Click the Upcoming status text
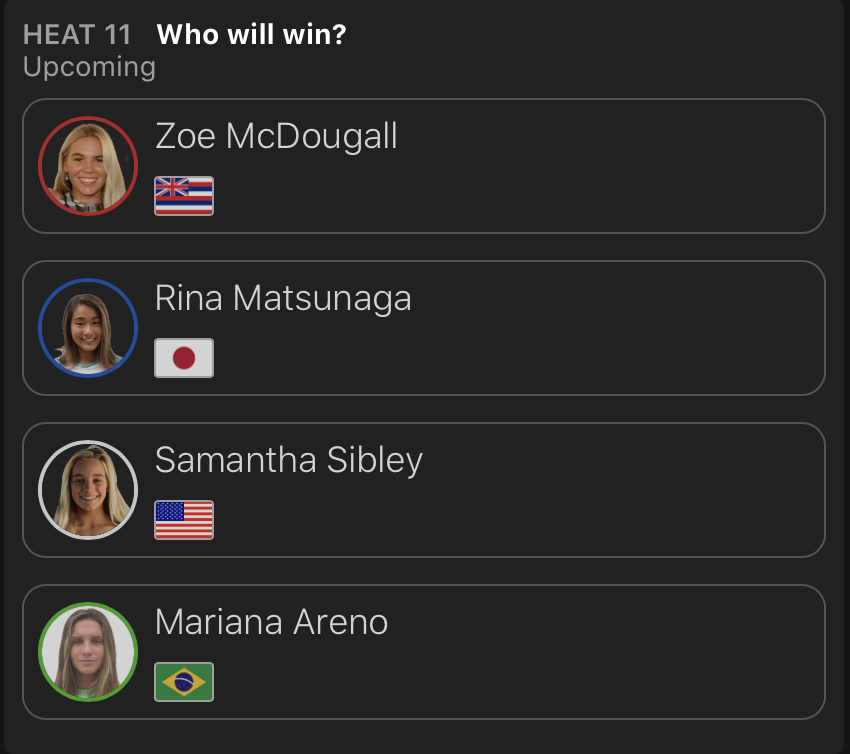The image size is (850, 754). tap(89, 67)
